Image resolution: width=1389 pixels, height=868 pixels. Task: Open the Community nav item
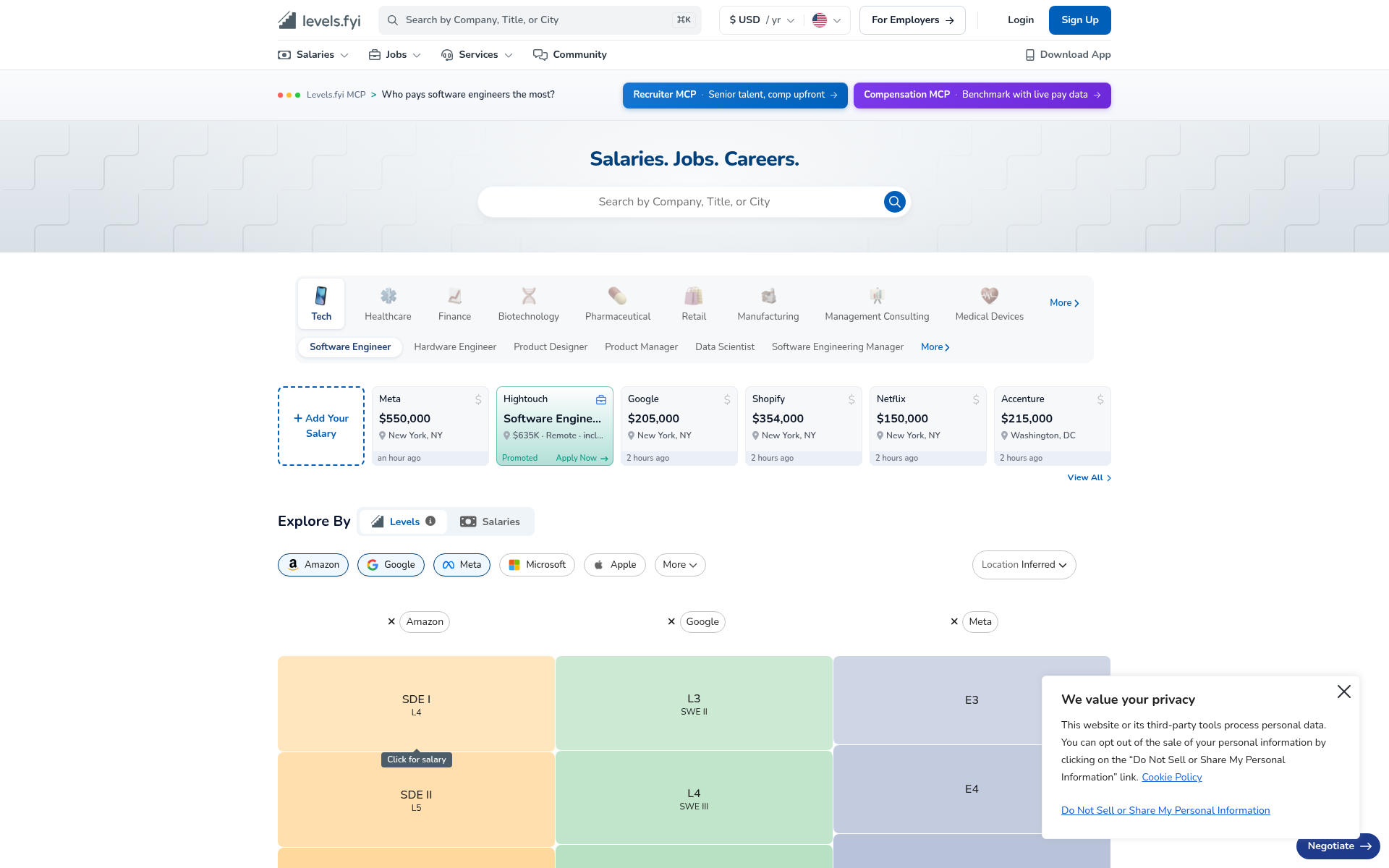570,55
